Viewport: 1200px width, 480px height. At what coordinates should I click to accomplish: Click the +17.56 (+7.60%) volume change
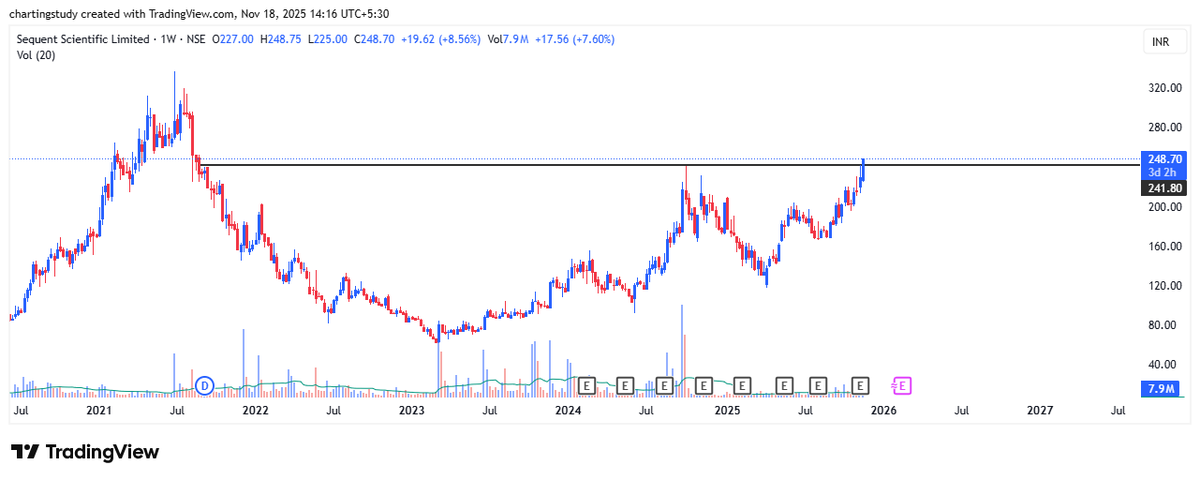pyautogui.click(x=574, y=40)
